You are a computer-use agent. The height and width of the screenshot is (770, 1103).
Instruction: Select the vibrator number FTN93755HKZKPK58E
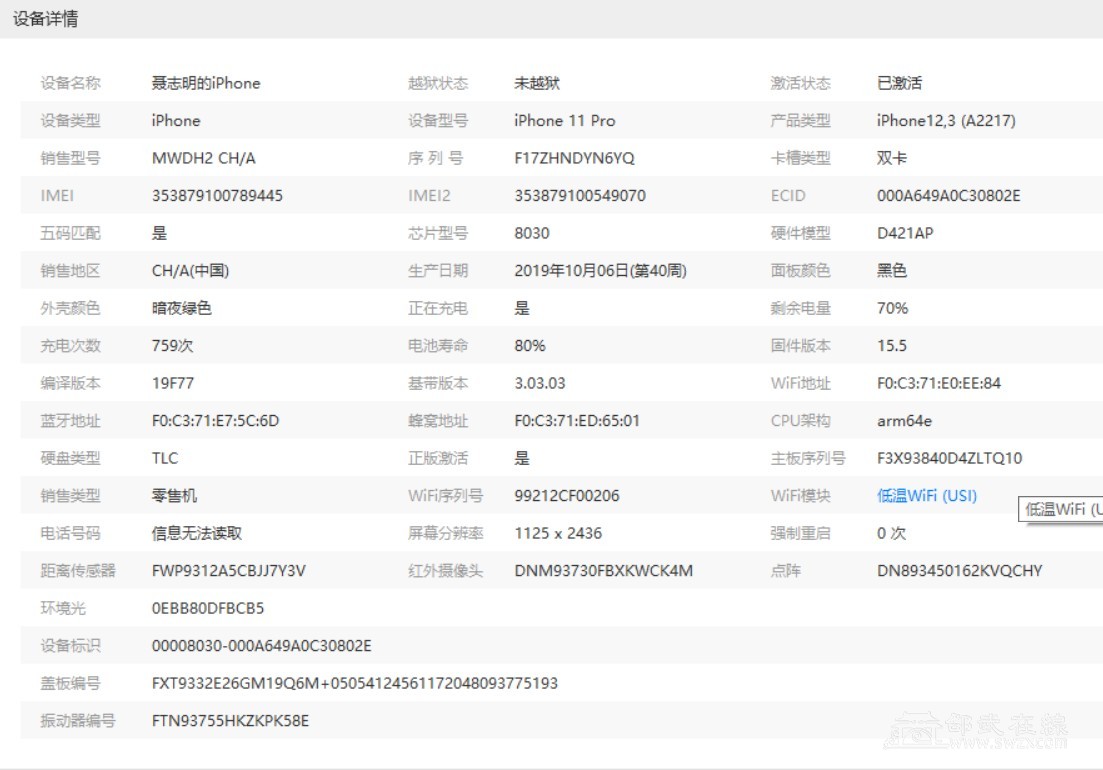pyautogui.click(x=230, y=721)
